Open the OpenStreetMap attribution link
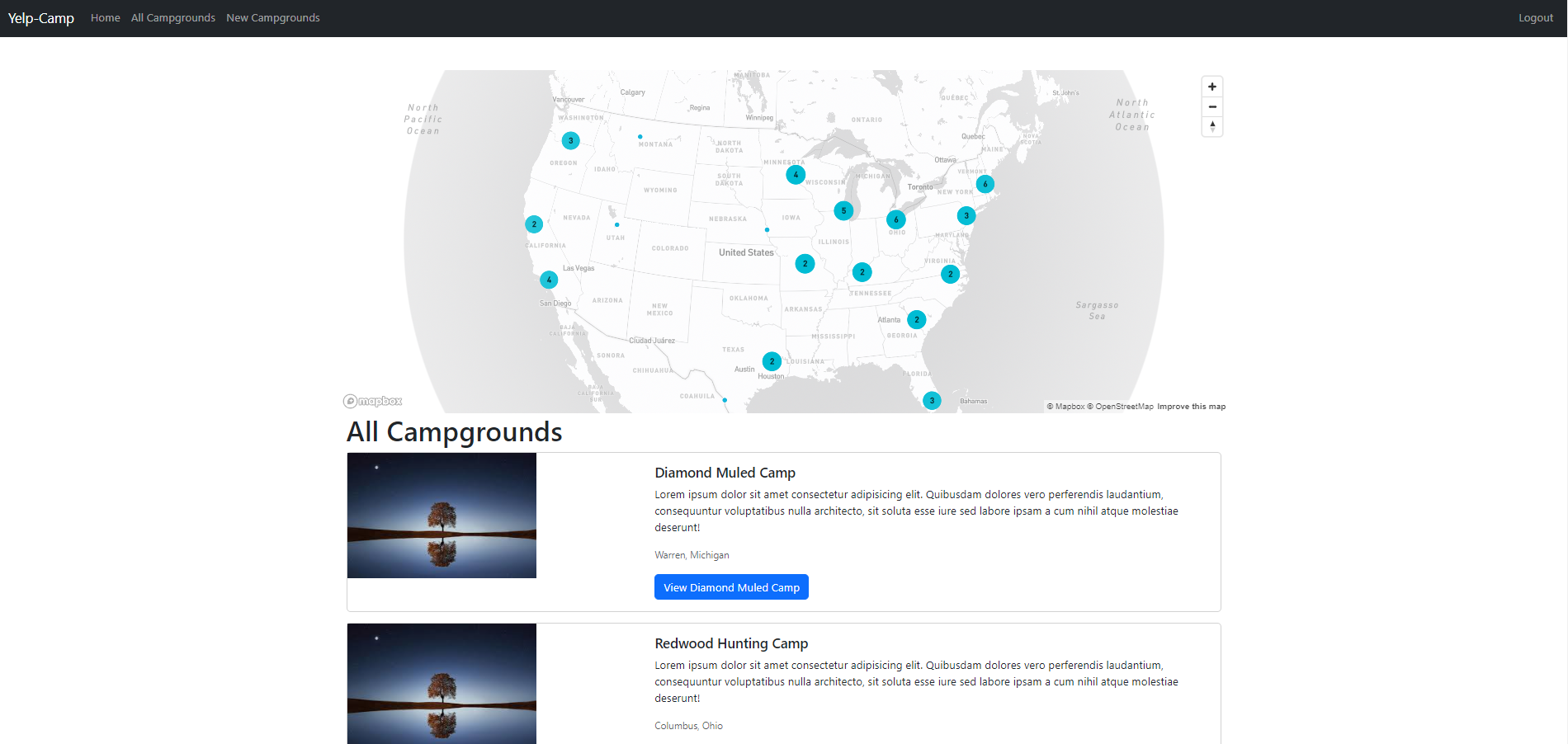The image size is (1568, 744). click(x=1121, y=407)
